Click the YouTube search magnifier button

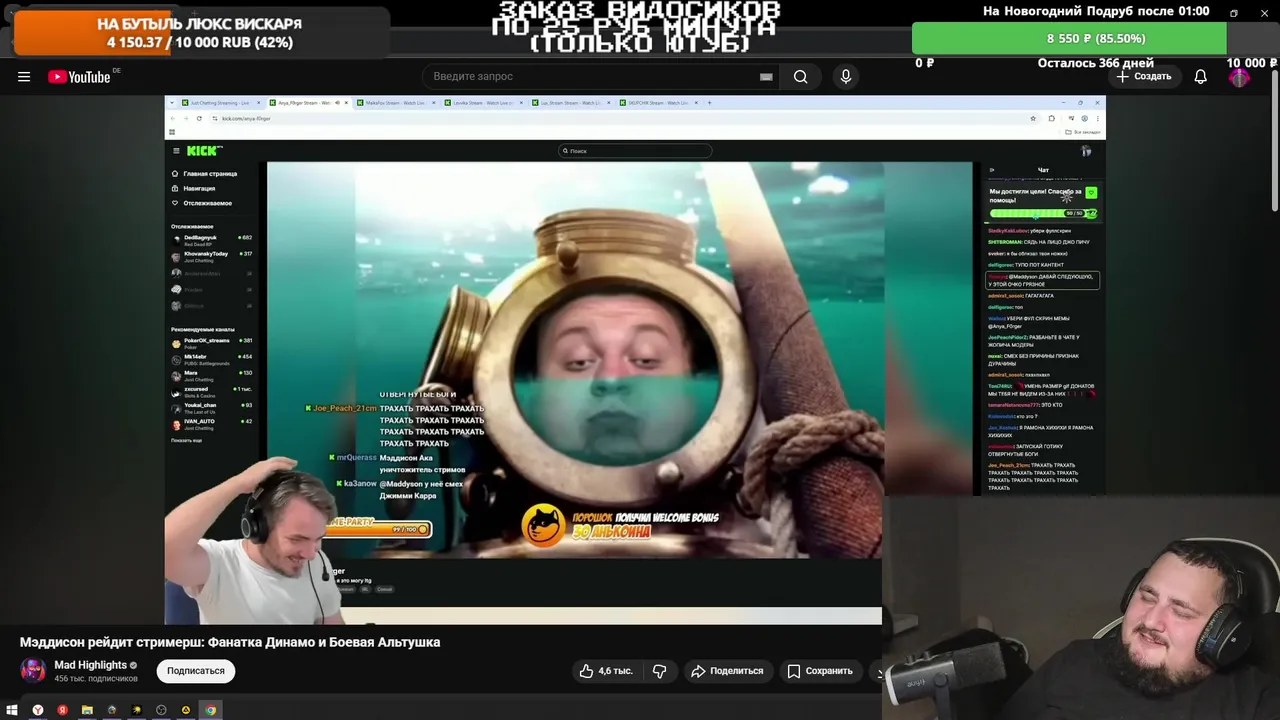pyautogui.click(x=800, y=77)
